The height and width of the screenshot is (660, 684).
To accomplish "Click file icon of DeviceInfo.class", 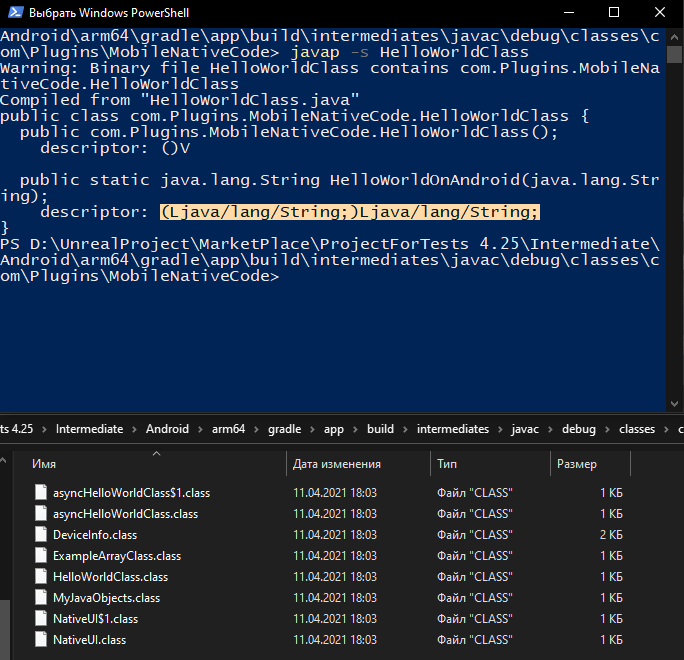I will 41,534.
